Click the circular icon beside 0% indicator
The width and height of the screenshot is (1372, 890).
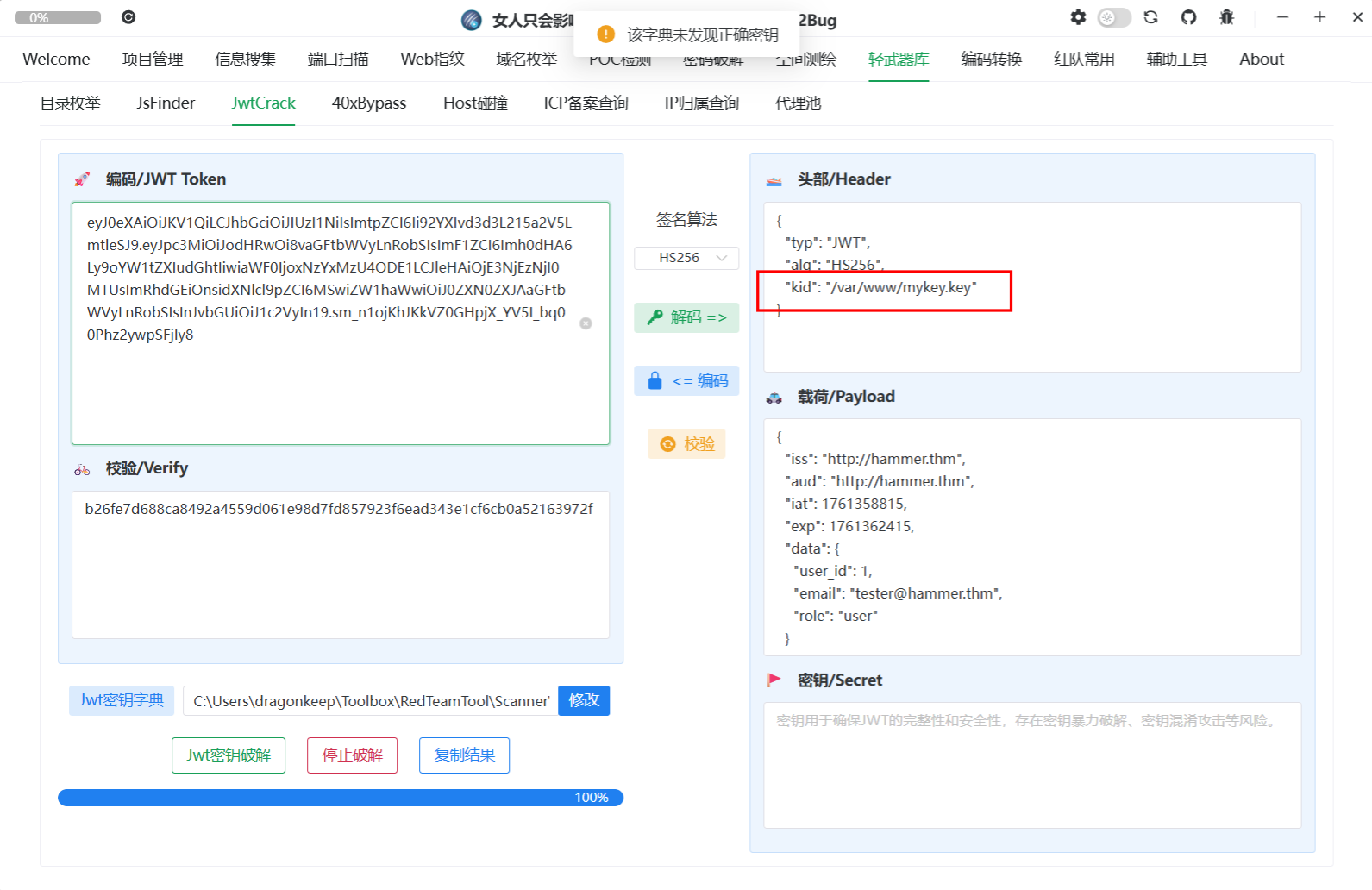(128, 17)
